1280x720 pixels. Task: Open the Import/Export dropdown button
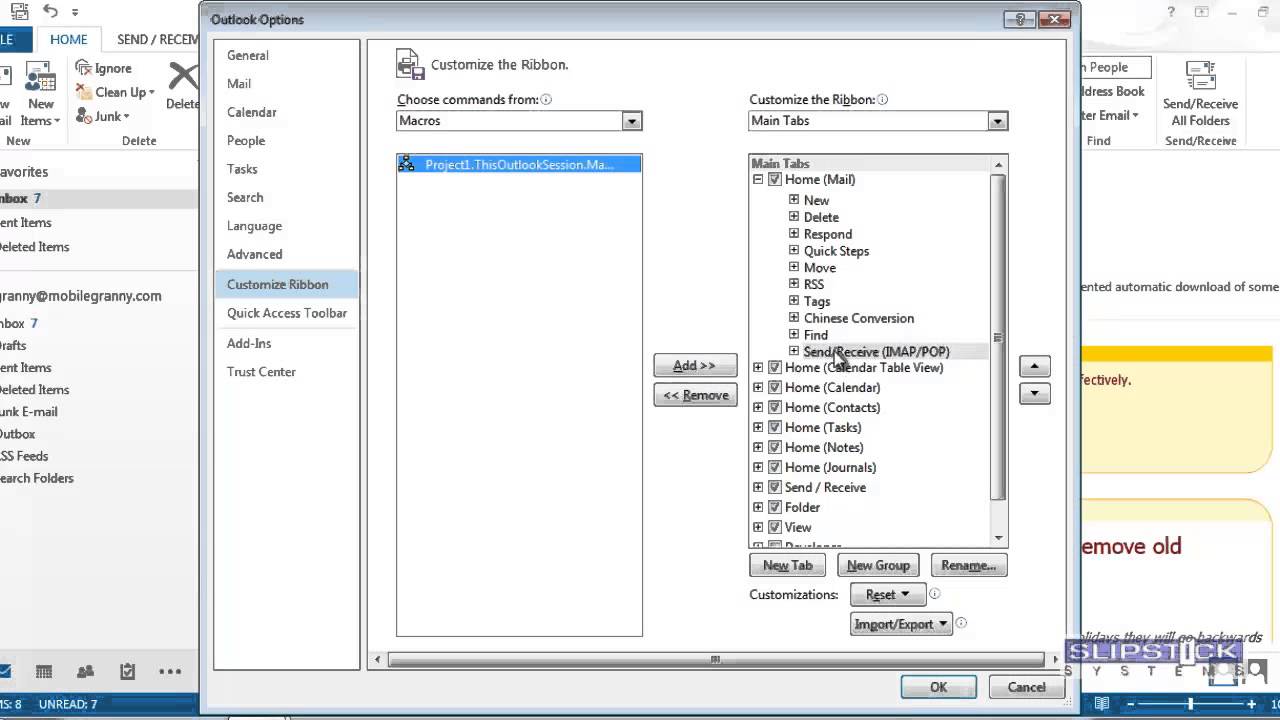[900, 624]
